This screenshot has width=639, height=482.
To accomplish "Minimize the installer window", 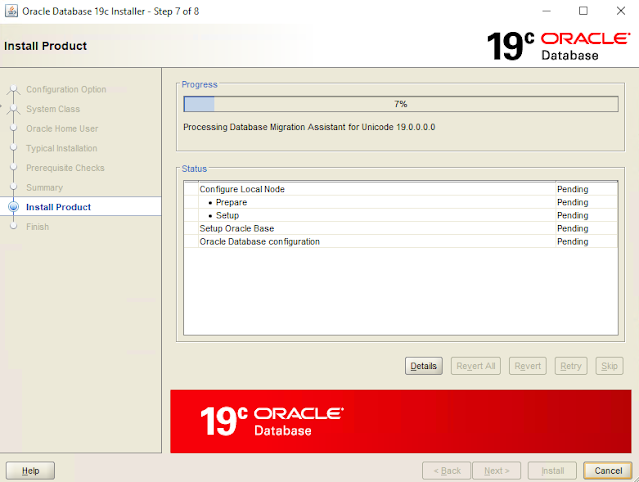I will click(546, 11).
